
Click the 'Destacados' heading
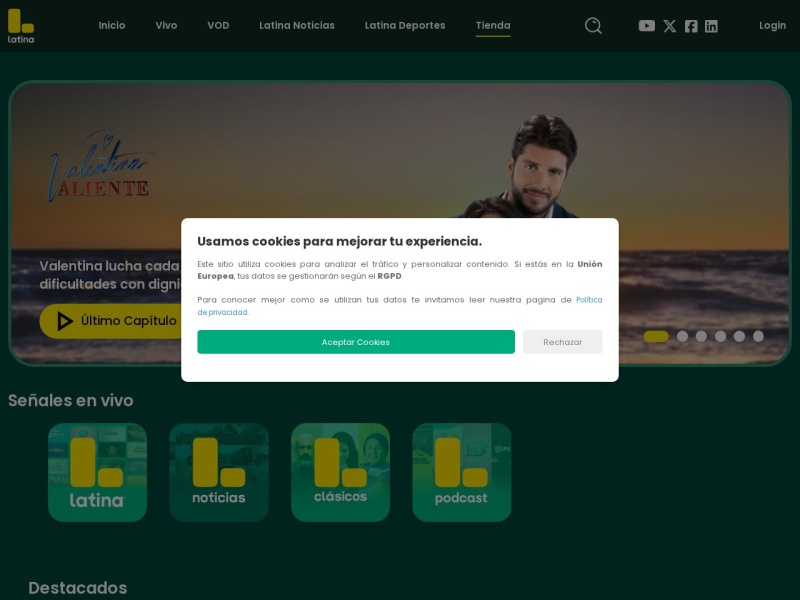(78, 588)
